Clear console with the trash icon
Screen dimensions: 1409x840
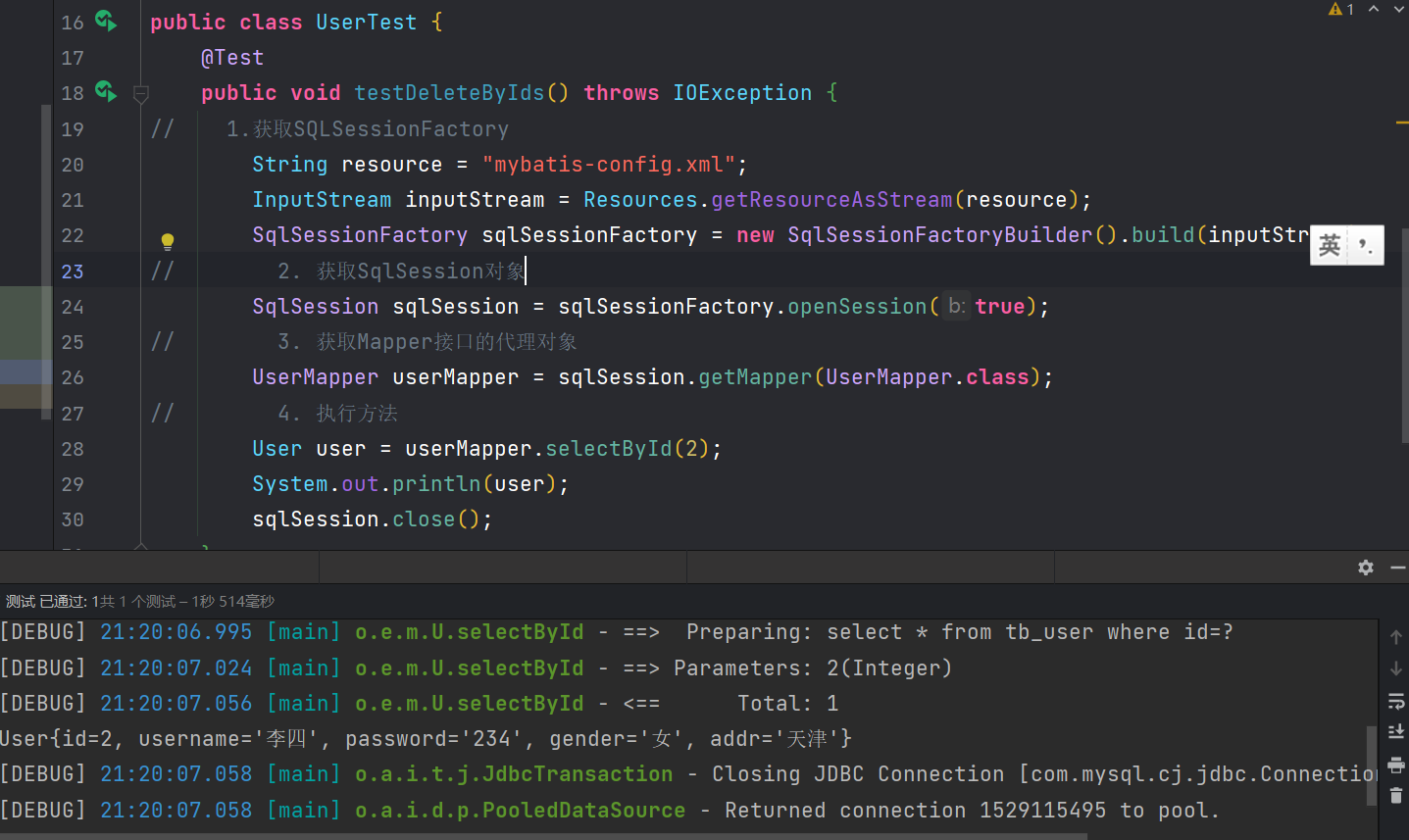pos(1396,796)
